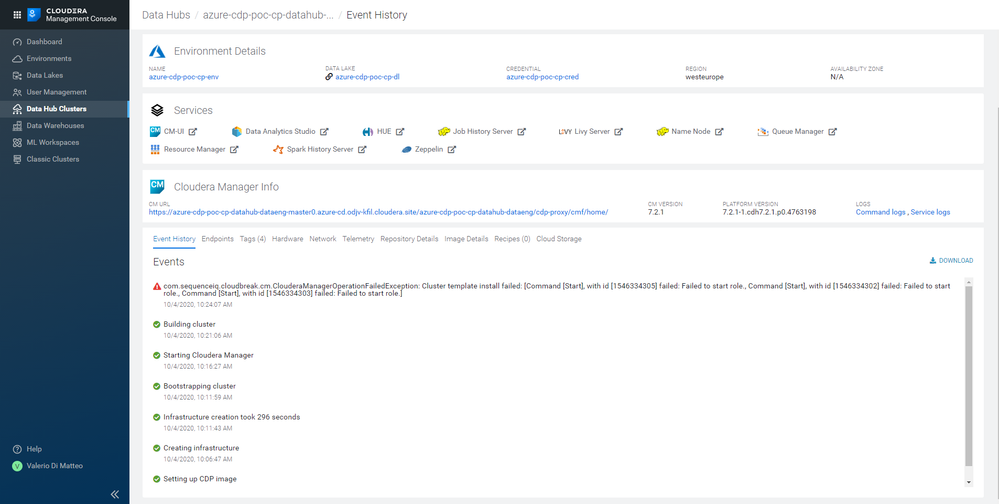999x504 pixels.
Task: Click the azure-cdp-poc-cp-datahub breadcrumb
Action: coord(268,15)
